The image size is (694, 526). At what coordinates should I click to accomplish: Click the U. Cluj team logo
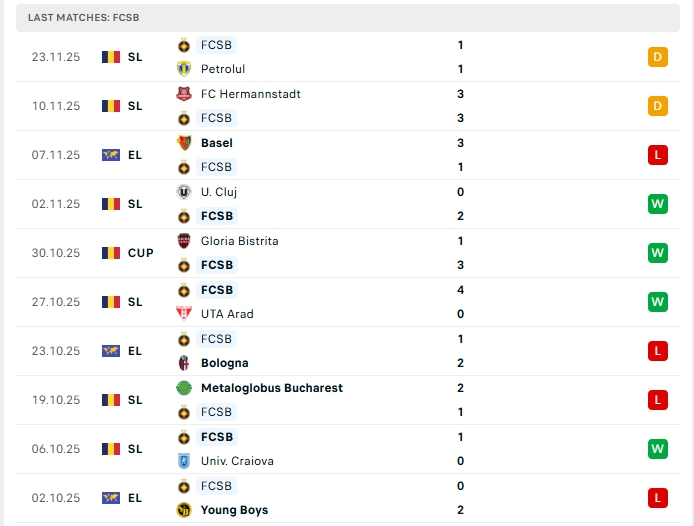pos(184,192)
